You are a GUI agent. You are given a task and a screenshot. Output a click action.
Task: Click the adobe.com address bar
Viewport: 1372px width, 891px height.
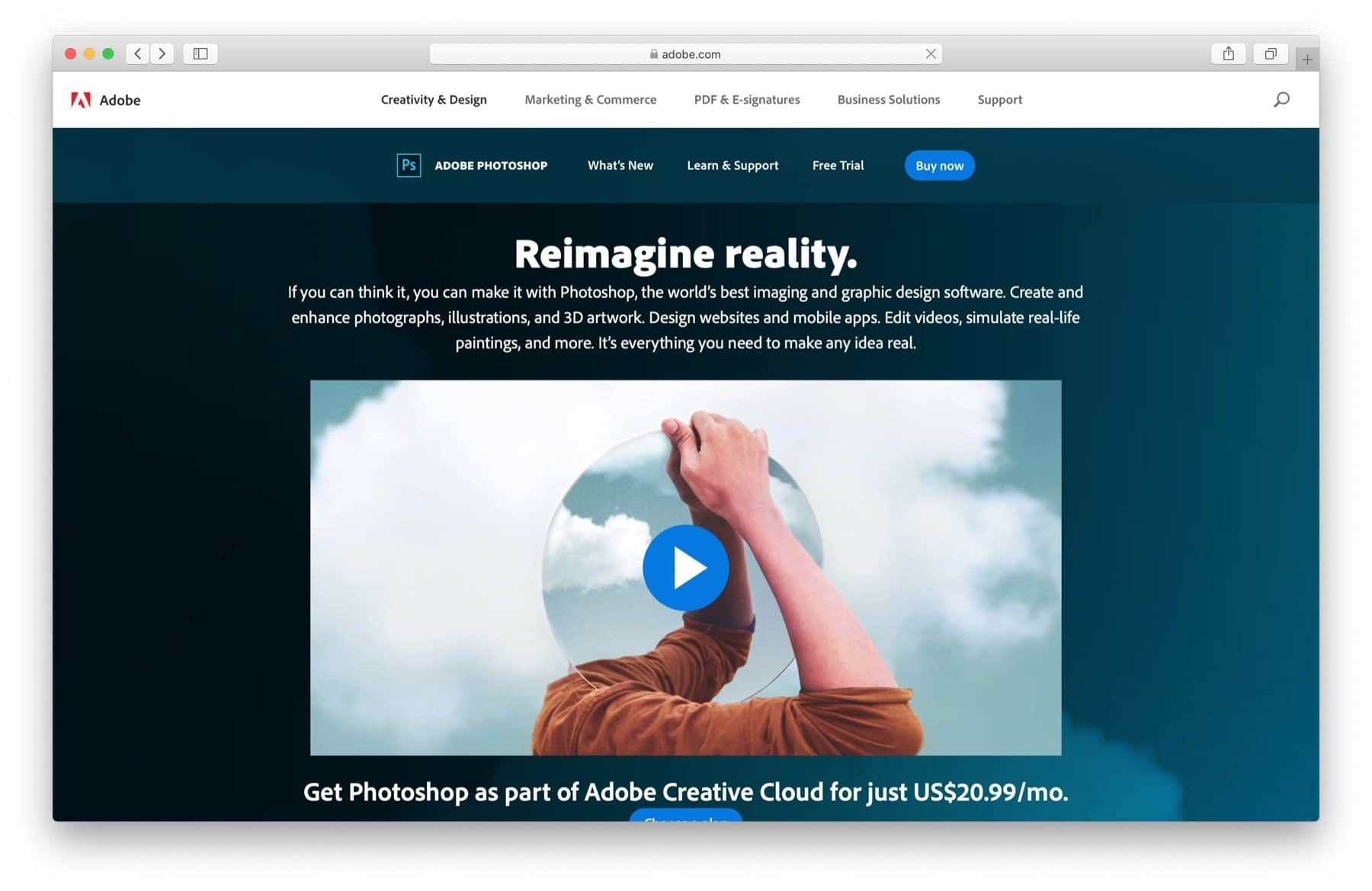685,53
